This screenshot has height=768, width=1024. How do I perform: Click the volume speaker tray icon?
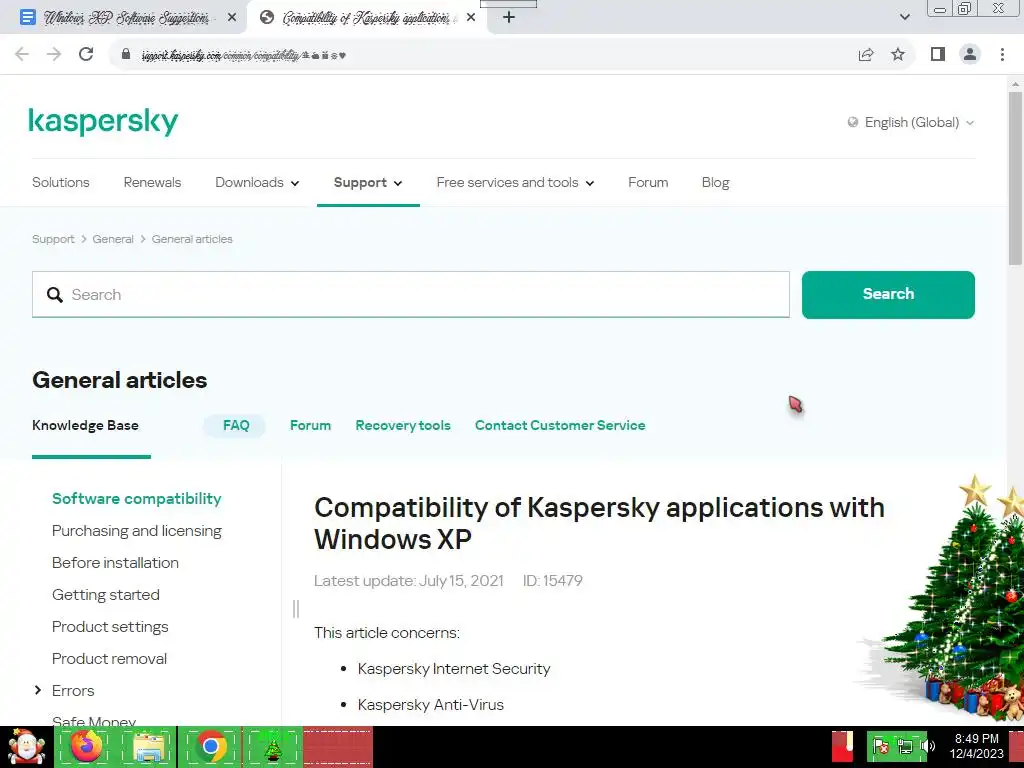(927, 746)
